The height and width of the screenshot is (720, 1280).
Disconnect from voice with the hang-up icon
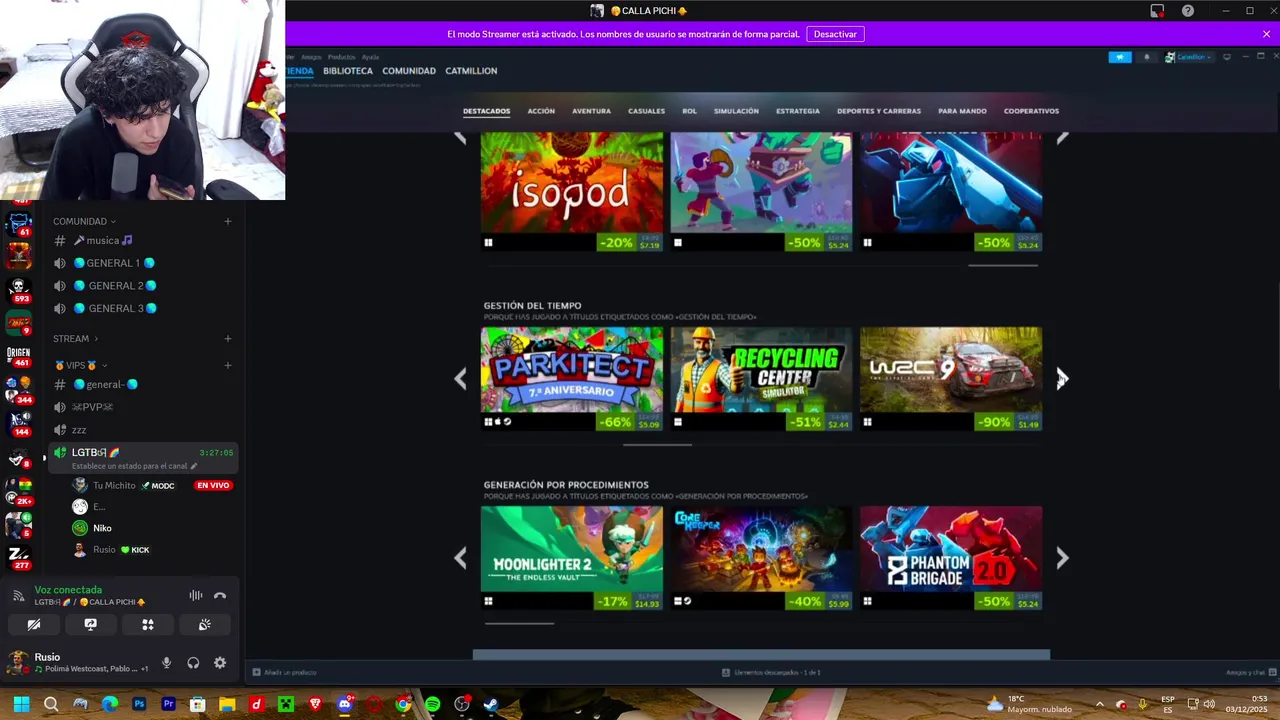tap(220, 596)
